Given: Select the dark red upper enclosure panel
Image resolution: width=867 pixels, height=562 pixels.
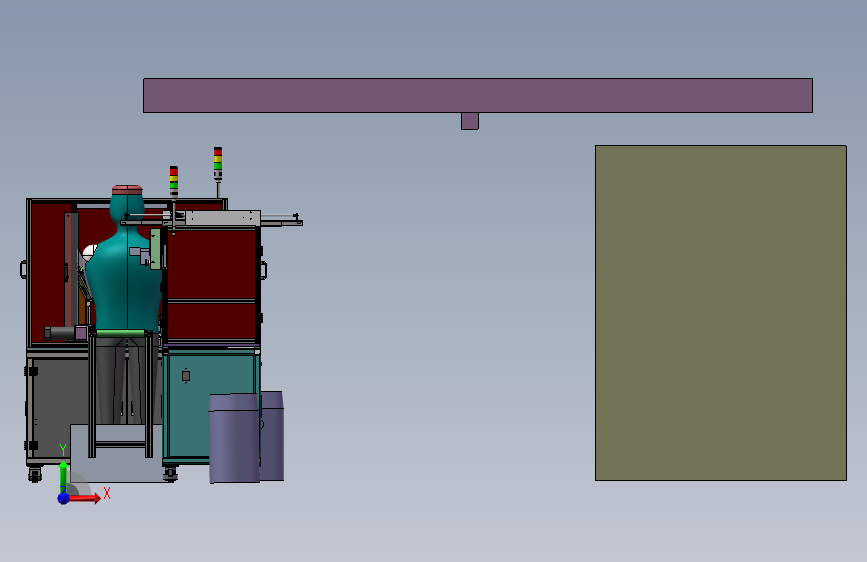Looking at the screenshot, I should [211, 264].
